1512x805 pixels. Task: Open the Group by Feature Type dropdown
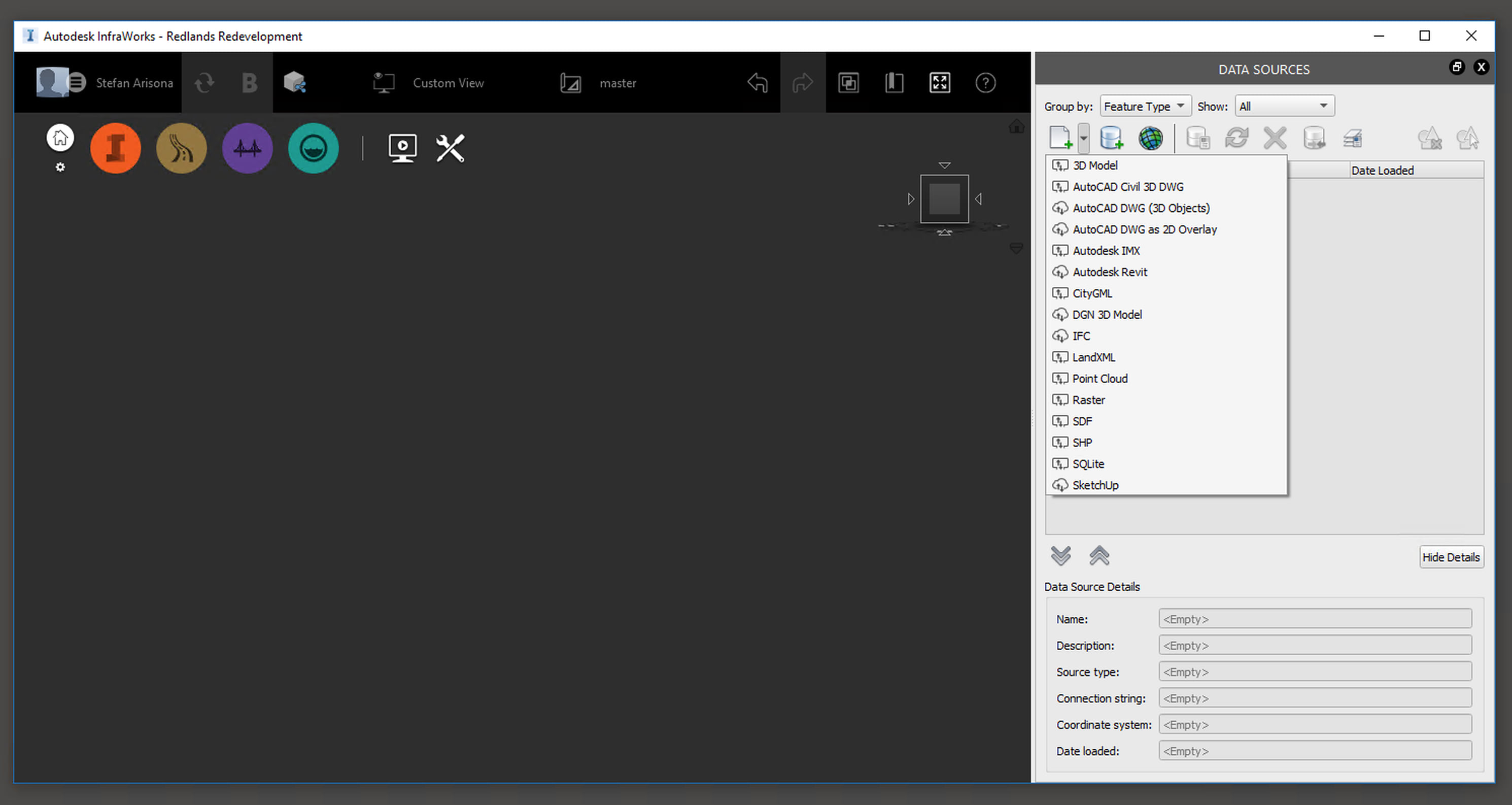click(1145, 106)
